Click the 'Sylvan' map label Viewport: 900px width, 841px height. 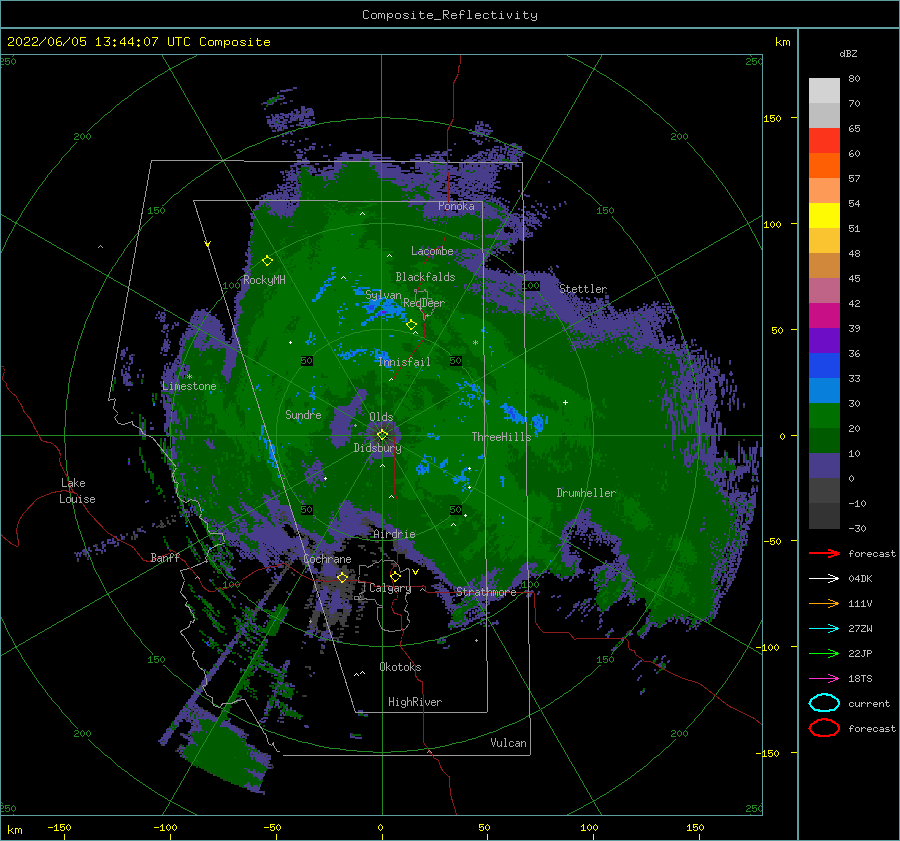point(383,295)
